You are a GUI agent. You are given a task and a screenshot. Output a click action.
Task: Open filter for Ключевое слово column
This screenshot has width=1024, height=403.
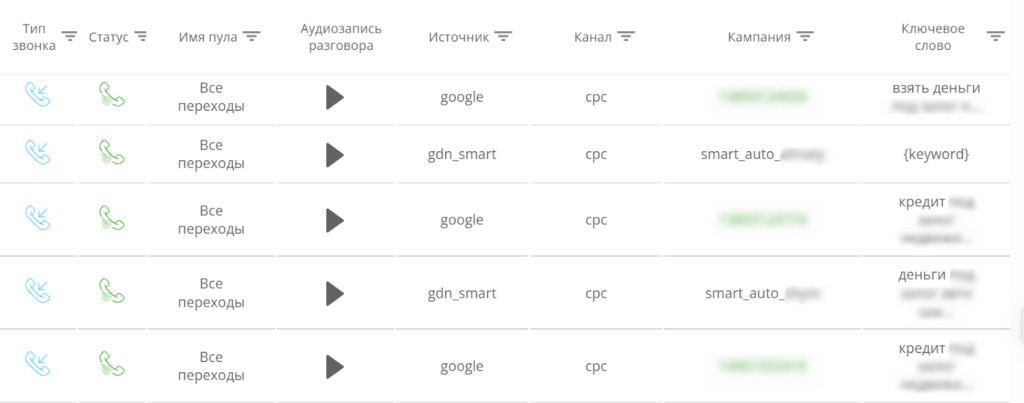point(995,37)
